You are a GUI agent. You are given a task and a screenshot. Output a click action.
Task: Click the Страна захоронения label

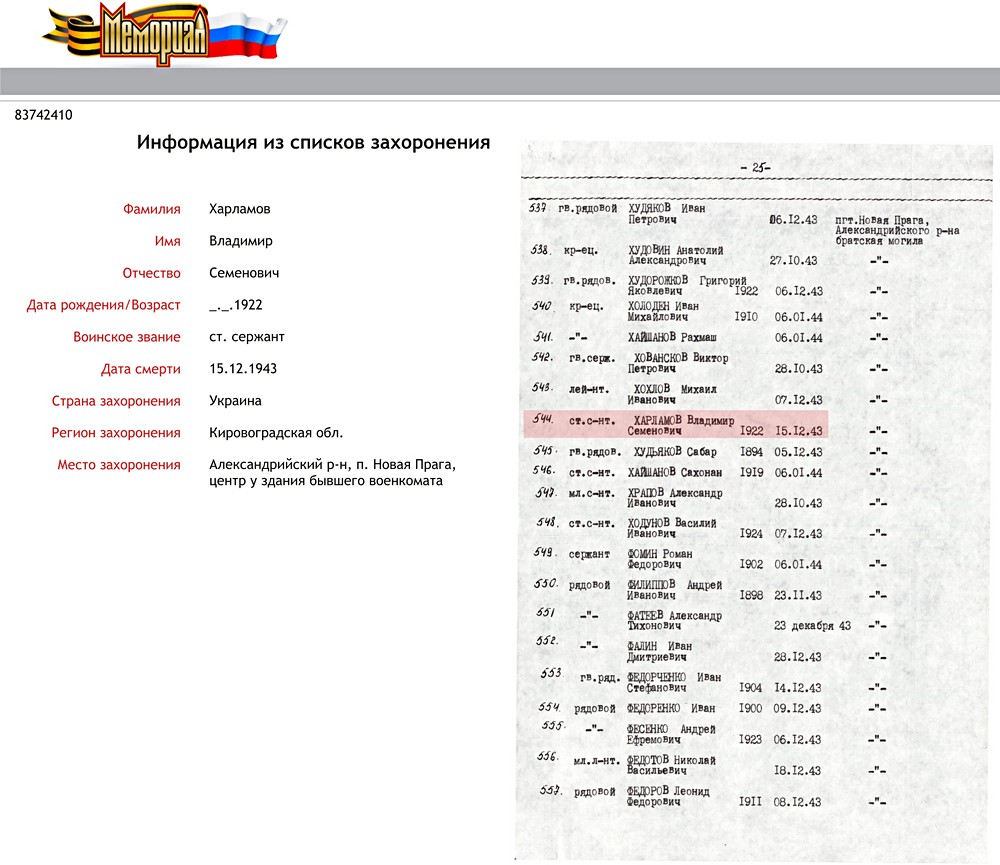[x=116, y=401]
